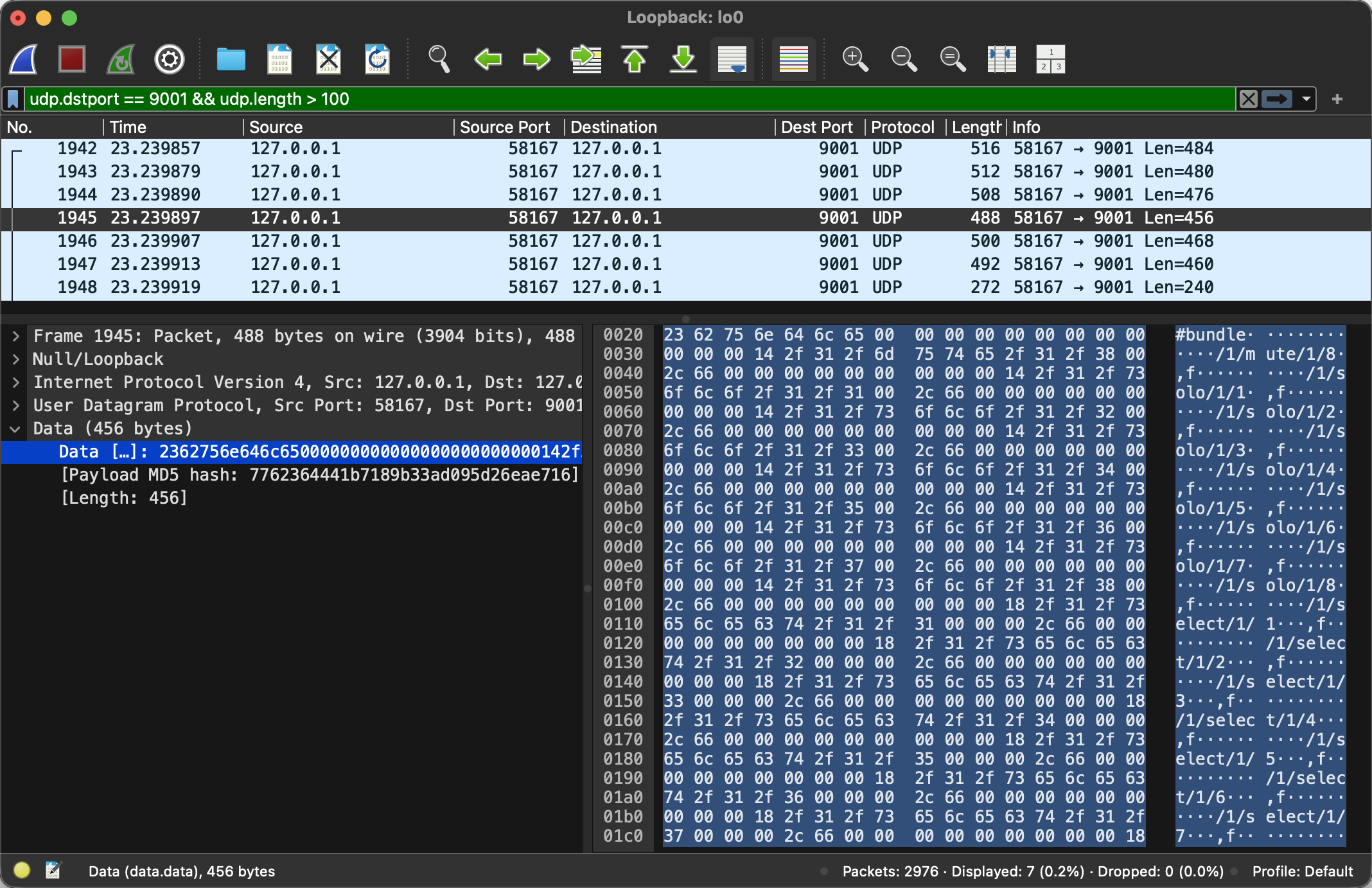Open the display filter bookmark menu

13,99
